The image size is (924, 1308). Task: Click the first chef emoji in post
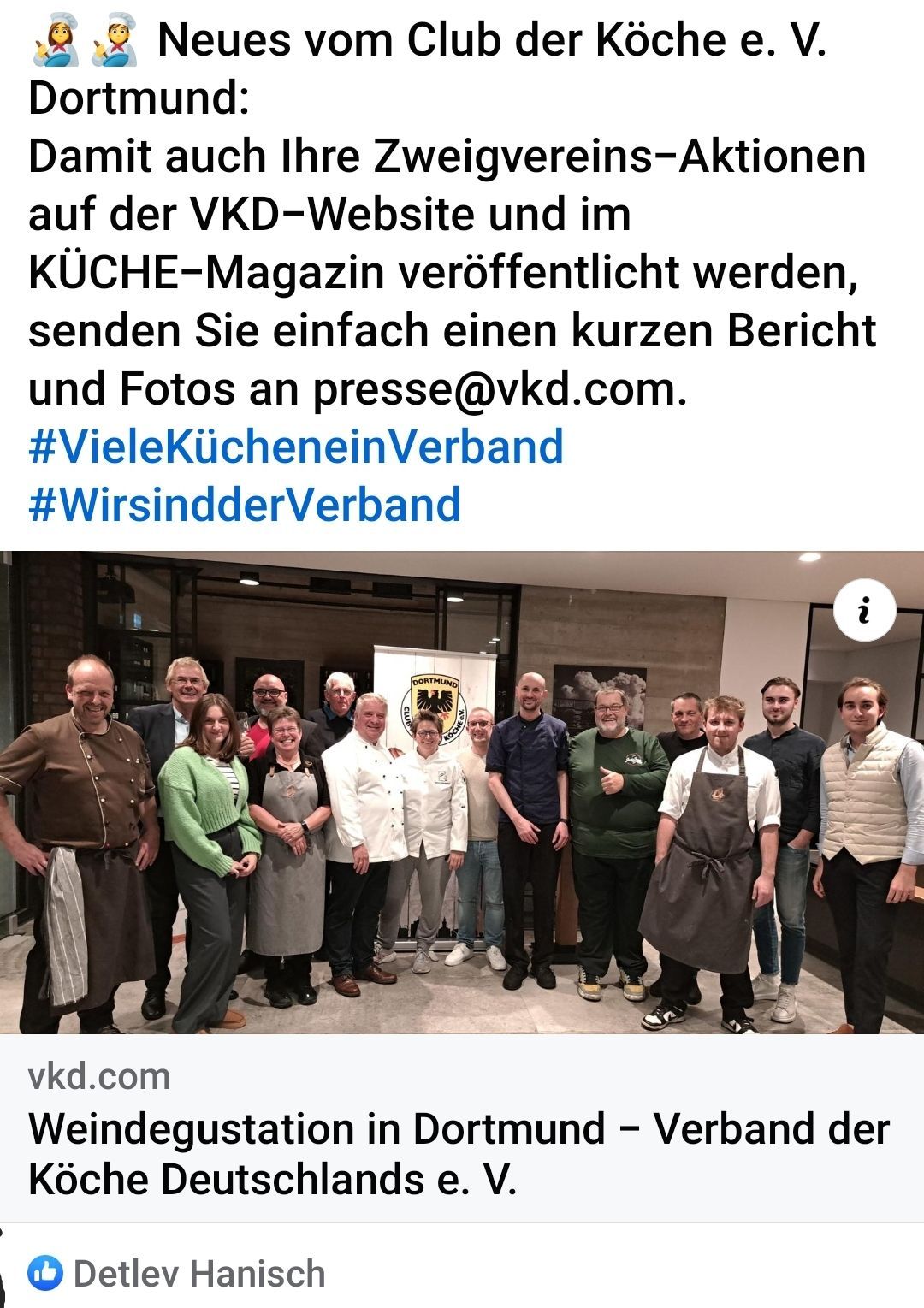56,41
